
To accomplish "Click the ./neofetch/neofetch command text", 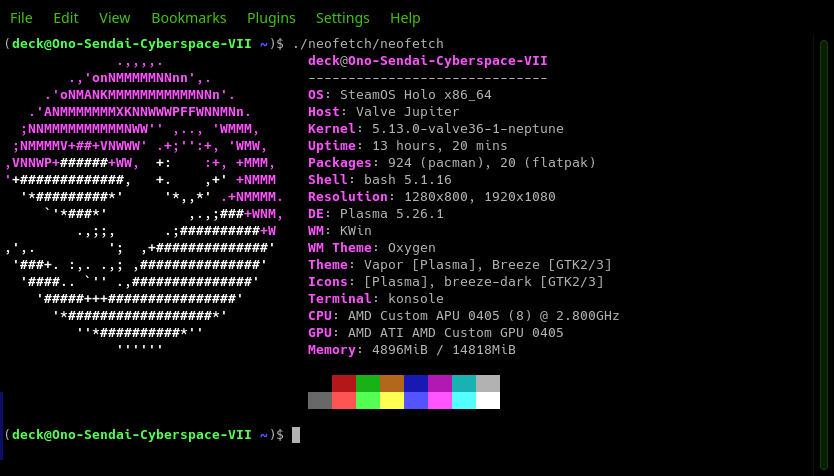I will point(368,44).
